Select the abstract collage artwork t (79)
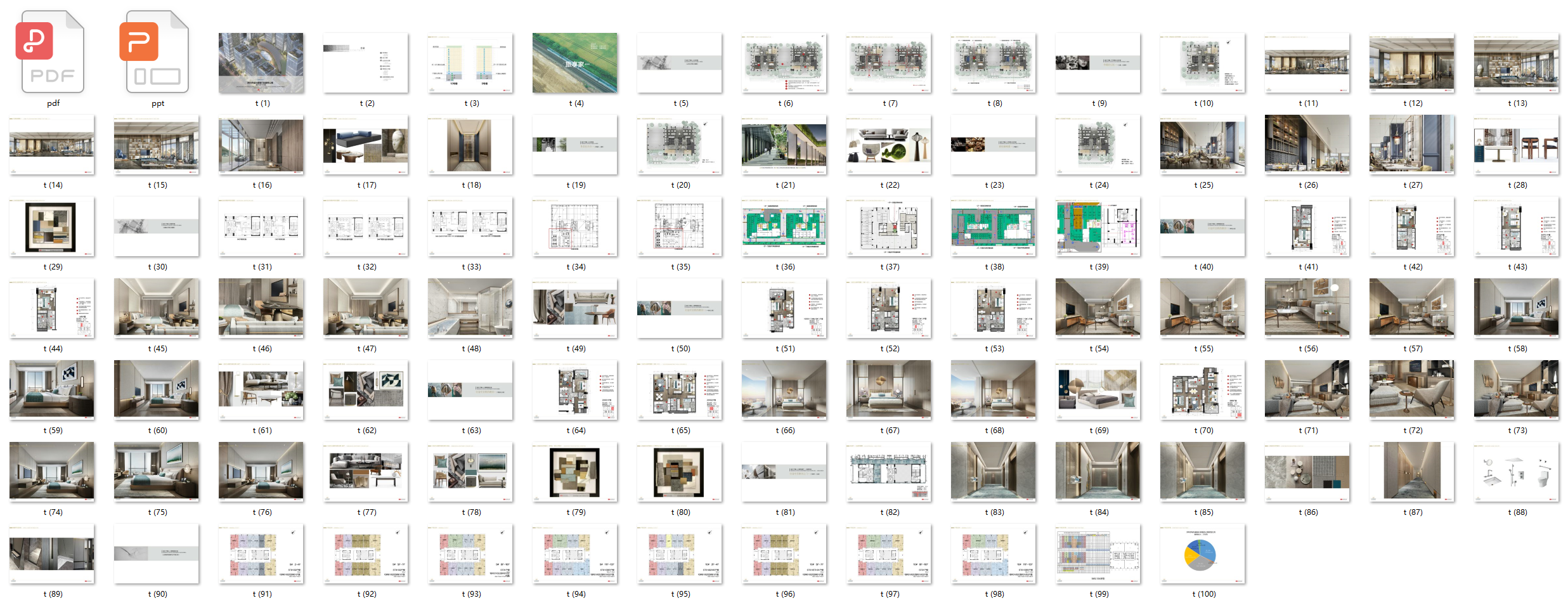1568x610 pixels. (x=575, y=472)
